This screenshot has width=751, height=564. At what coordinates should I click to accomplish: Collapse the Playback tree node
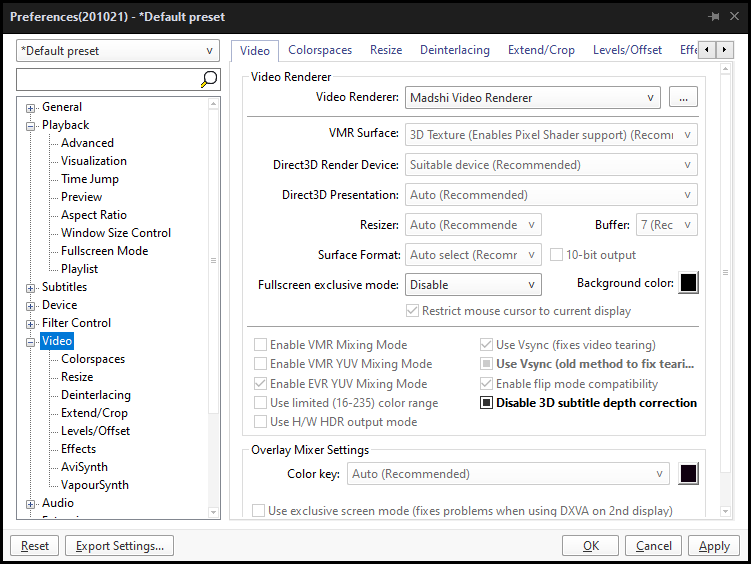[x=30, y=126]
